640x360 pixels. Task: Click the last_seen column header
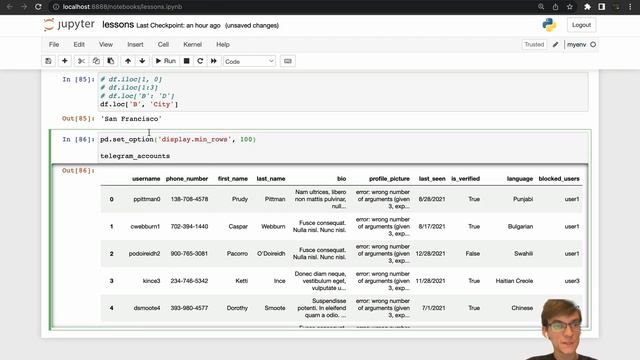pos(432,179)
